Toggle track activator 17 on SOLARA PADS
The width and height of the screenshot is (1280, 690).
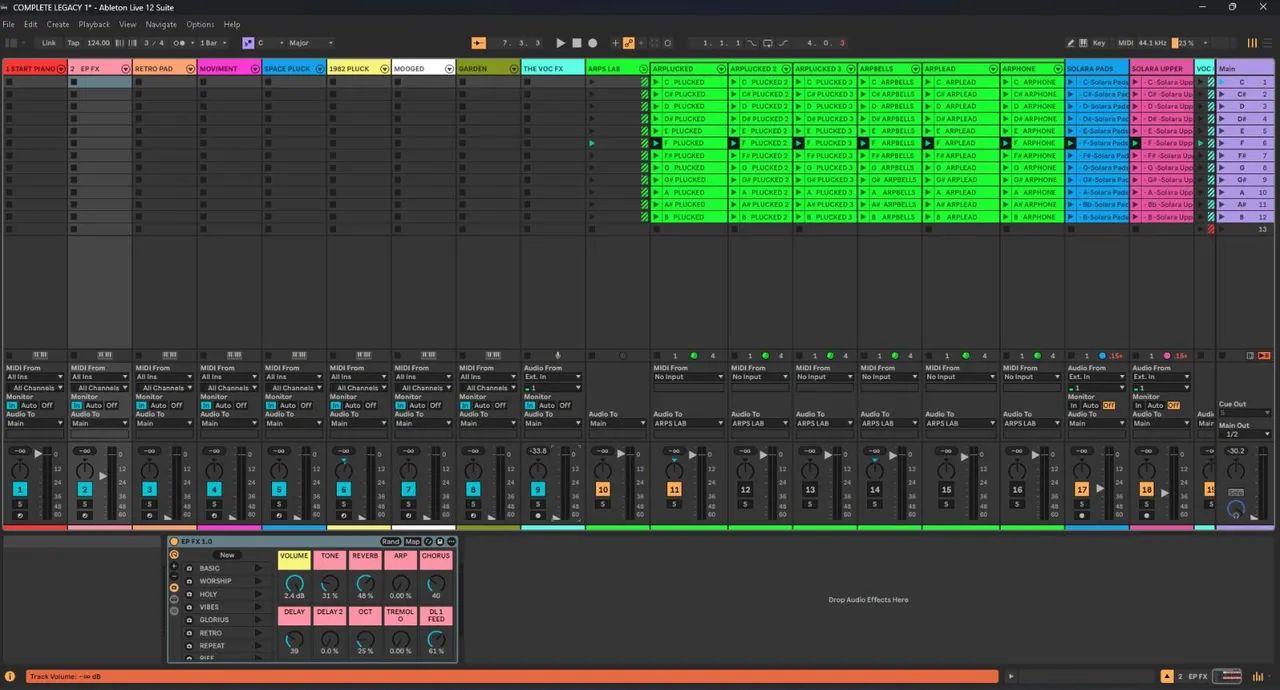pos(1082,489)
